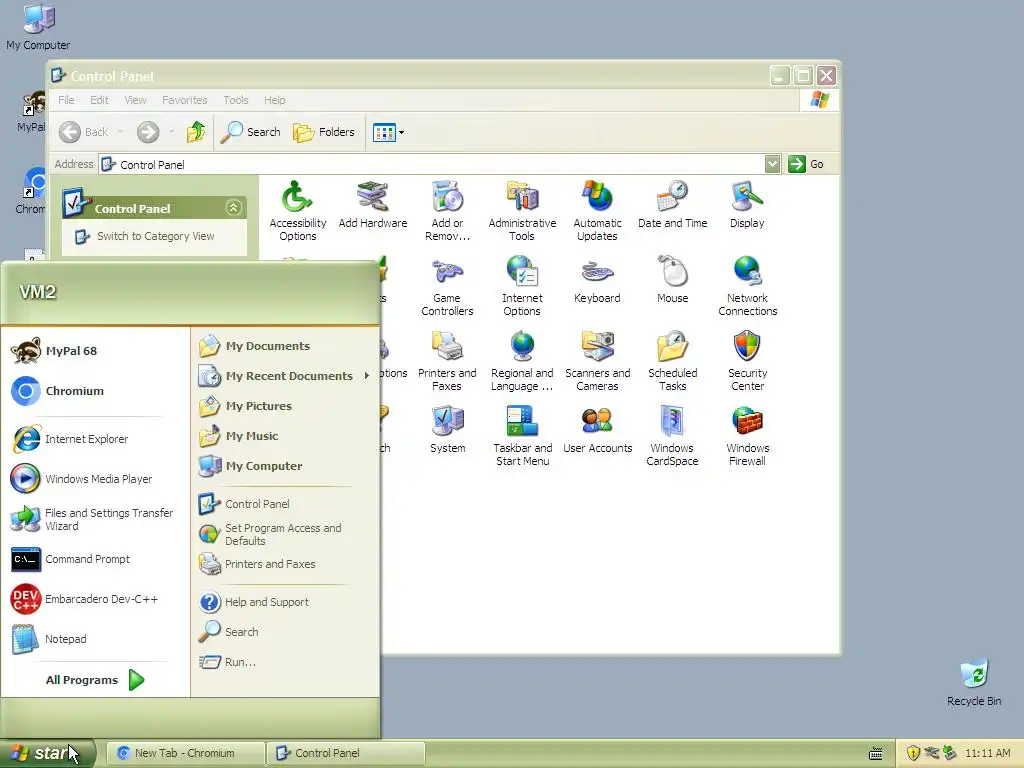The height and width of the screenshot is (768, 1024).
Task: Open Date and Time settings icon
Action: click(x=673, y=204)
